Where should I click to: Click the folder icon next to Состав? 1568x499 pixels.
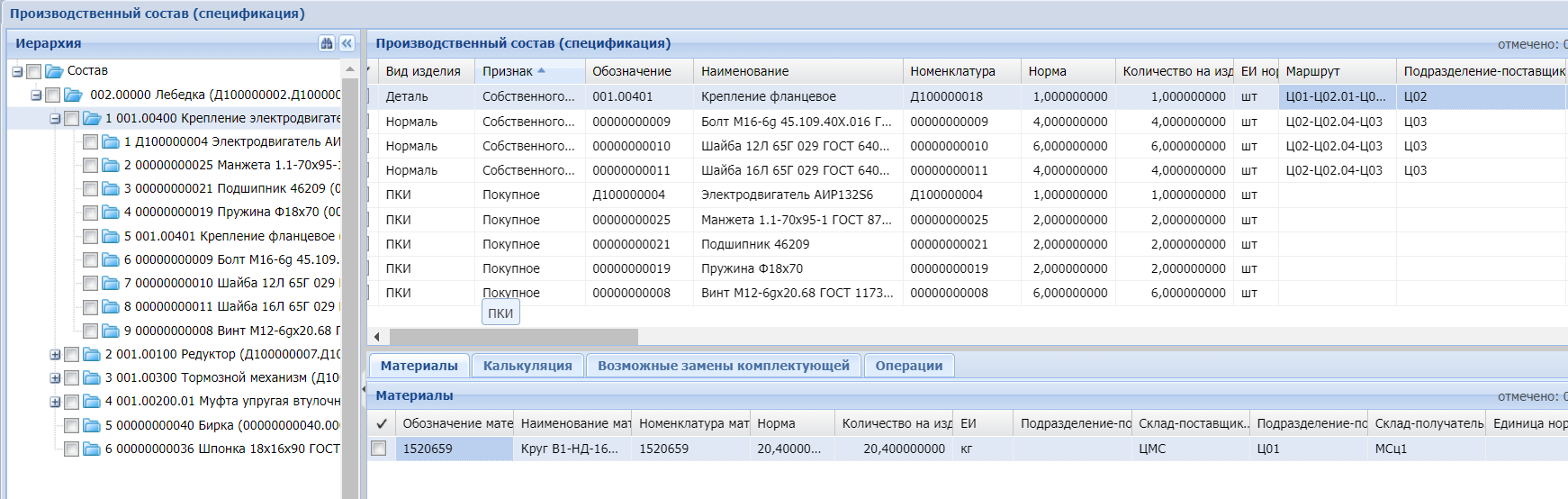click(54, 71)
